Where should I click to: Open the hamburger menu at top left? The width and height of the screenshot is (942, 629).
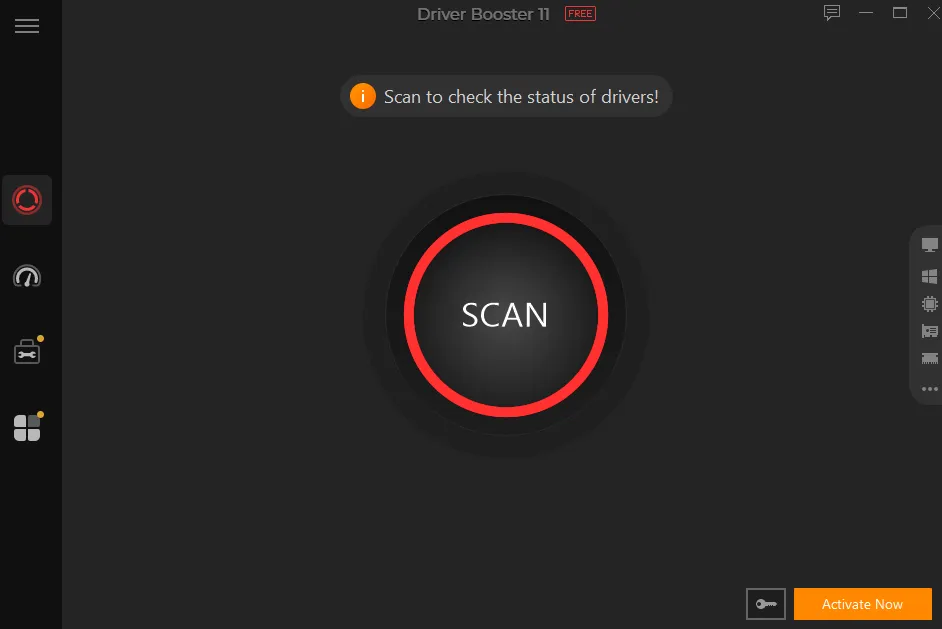tap(26, 26)
